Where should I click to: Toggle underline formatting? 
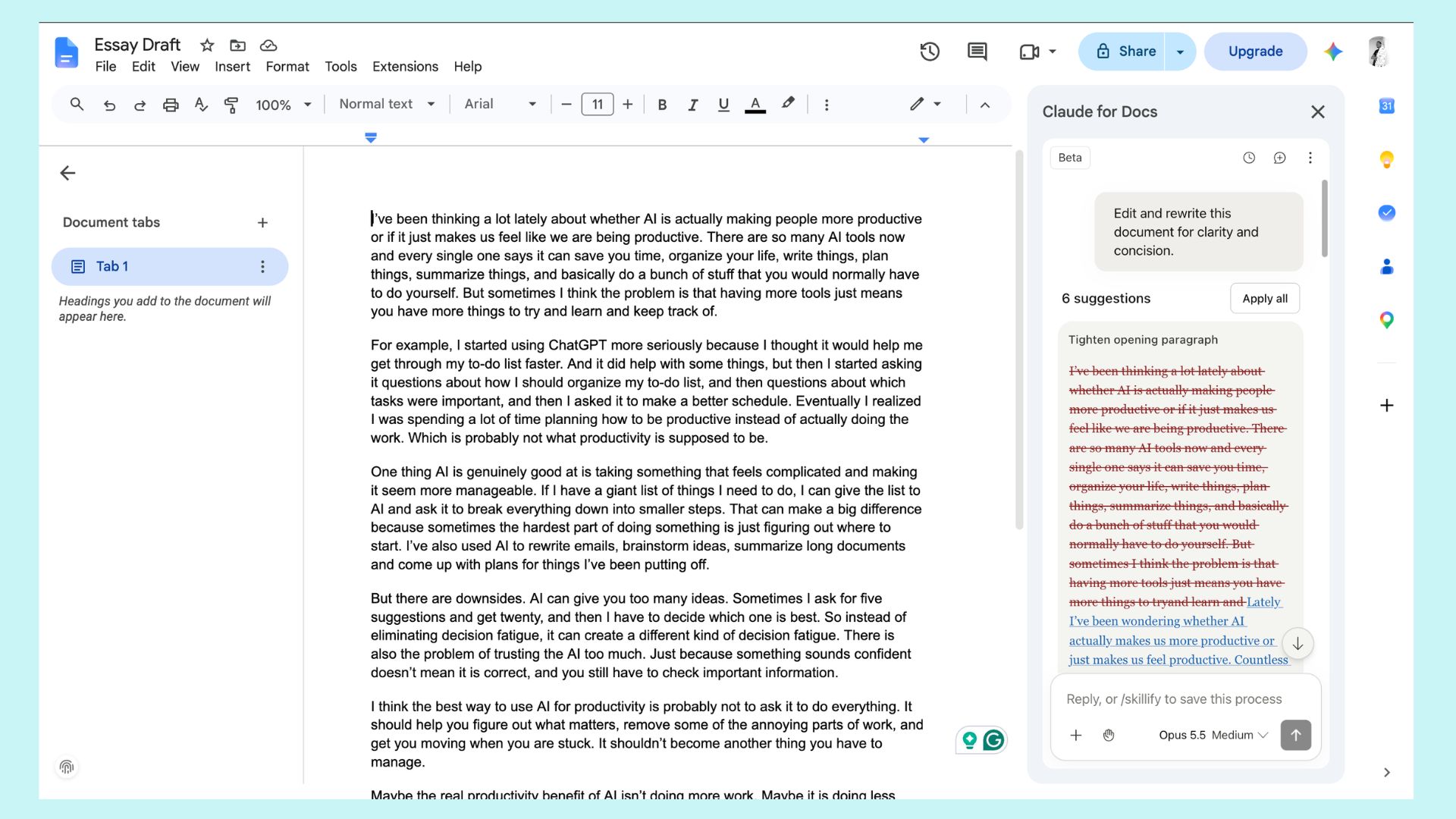tap(723, 105)
